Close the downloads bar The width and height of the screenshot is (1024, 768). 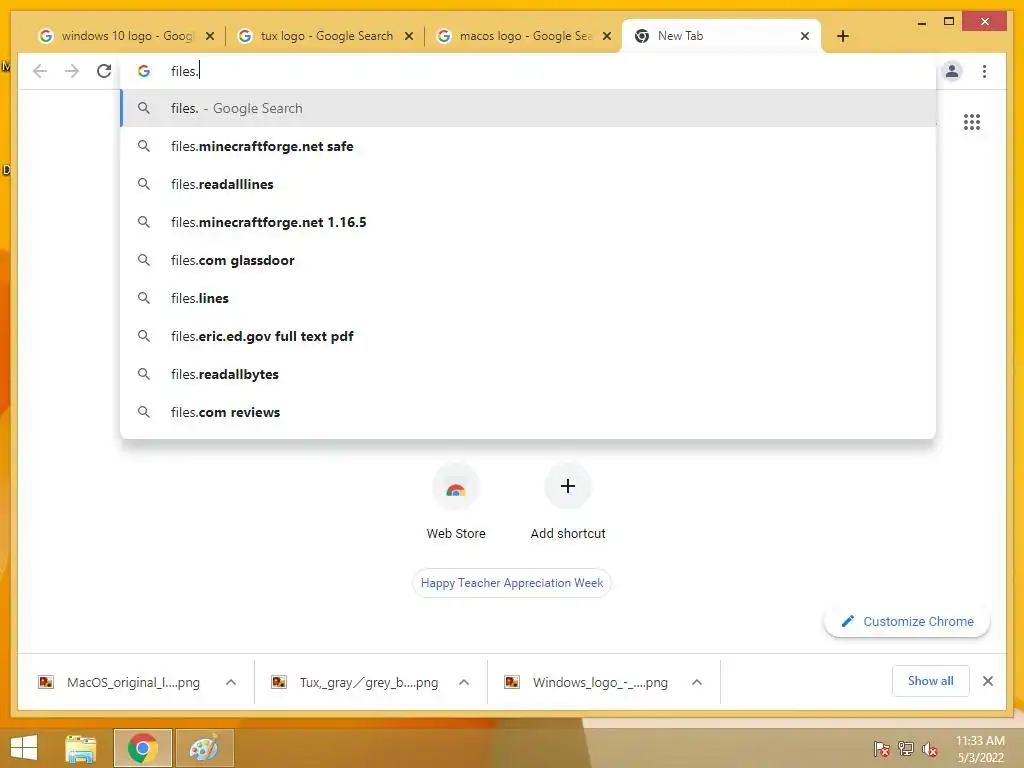click(x=987, y=681)
